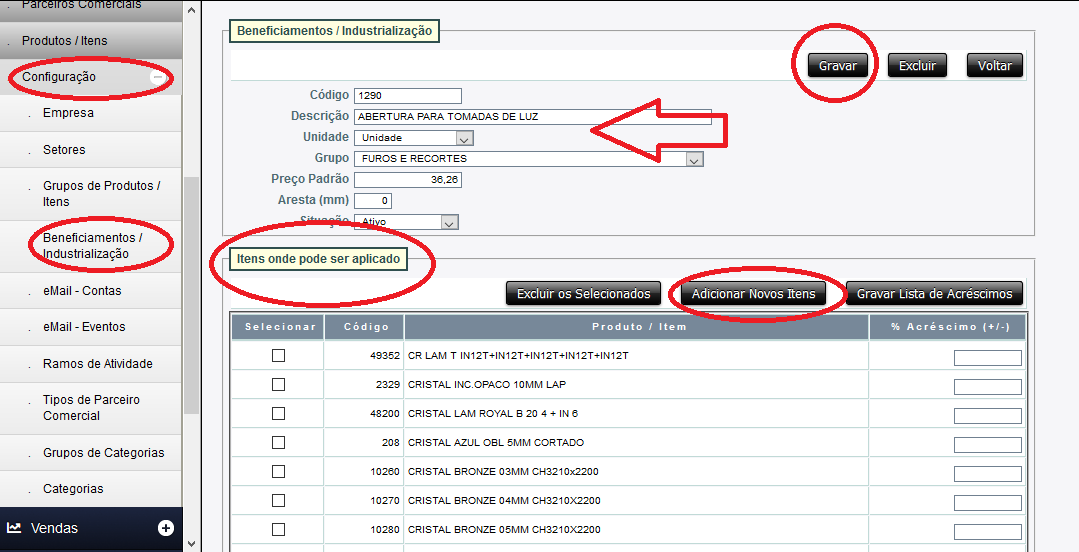1079x552 pixels.
Task: Tick checkbox for CRISTAL INC.OPACO 10MM LAP
Action: pos(278,385)
